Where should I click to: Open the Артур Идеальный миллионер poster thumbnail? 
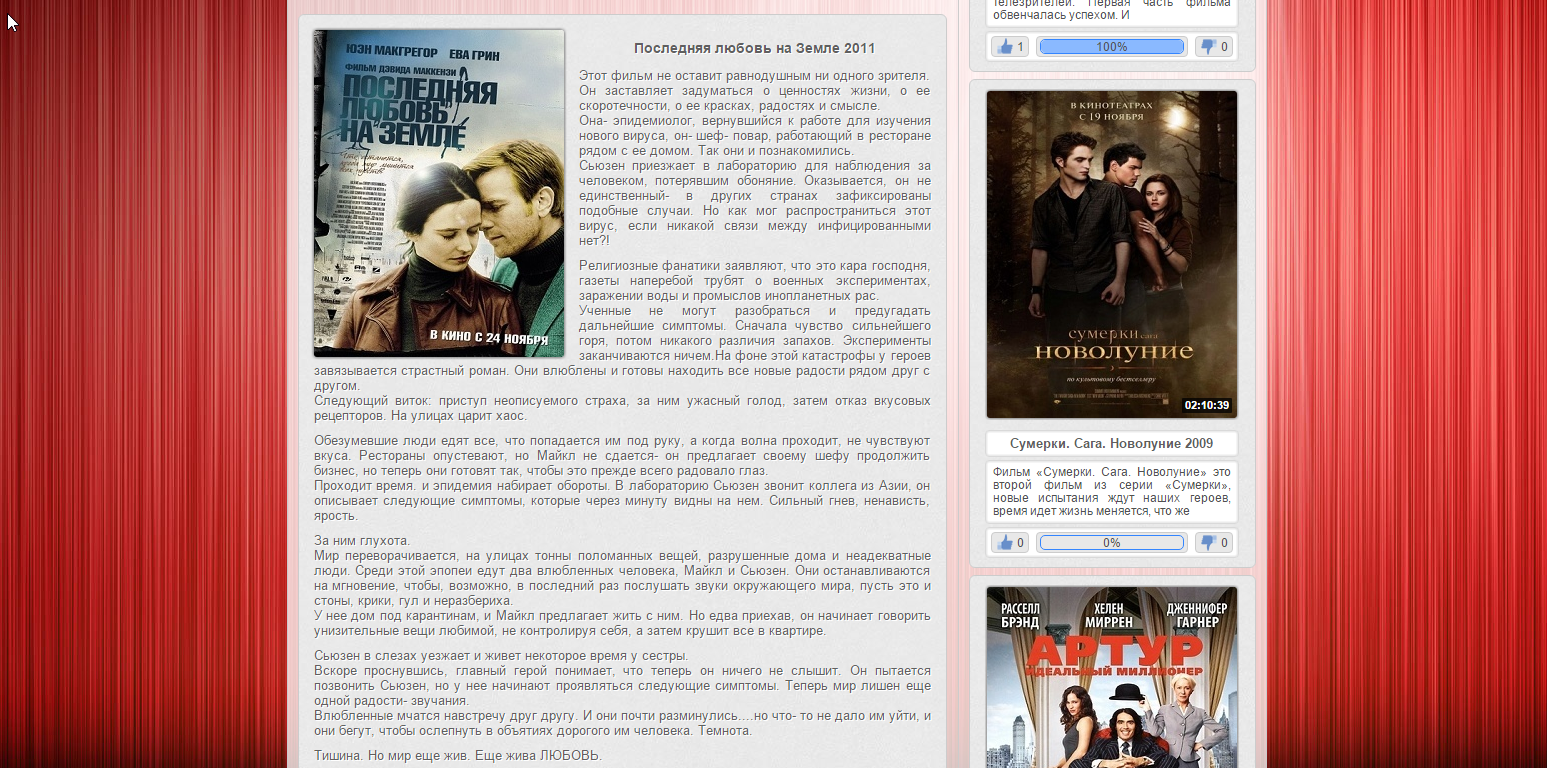(1112, 677)
